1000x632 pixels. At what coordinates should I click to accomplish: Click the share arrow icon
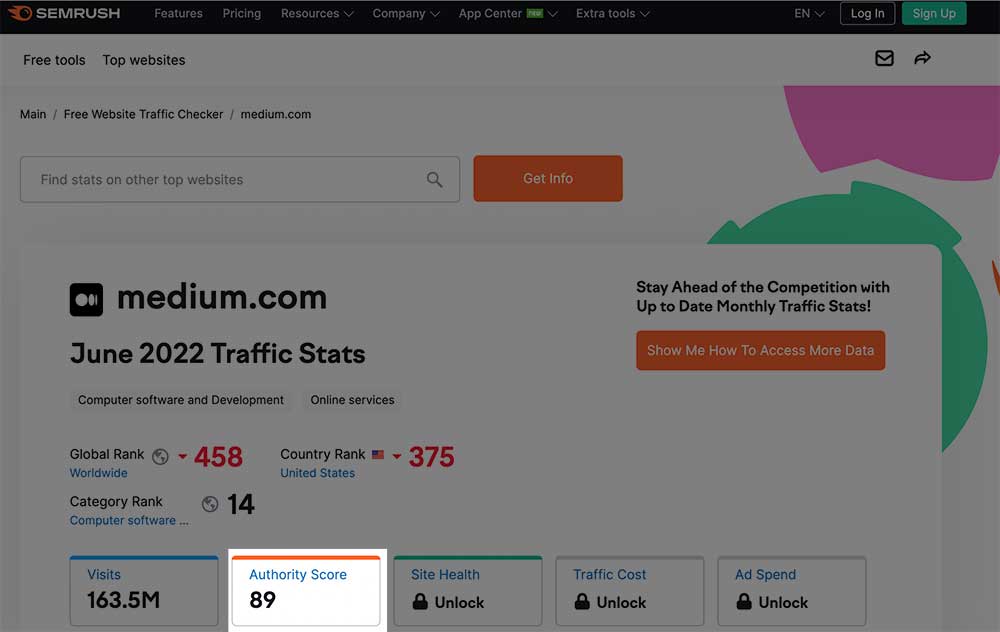point(922,59)
